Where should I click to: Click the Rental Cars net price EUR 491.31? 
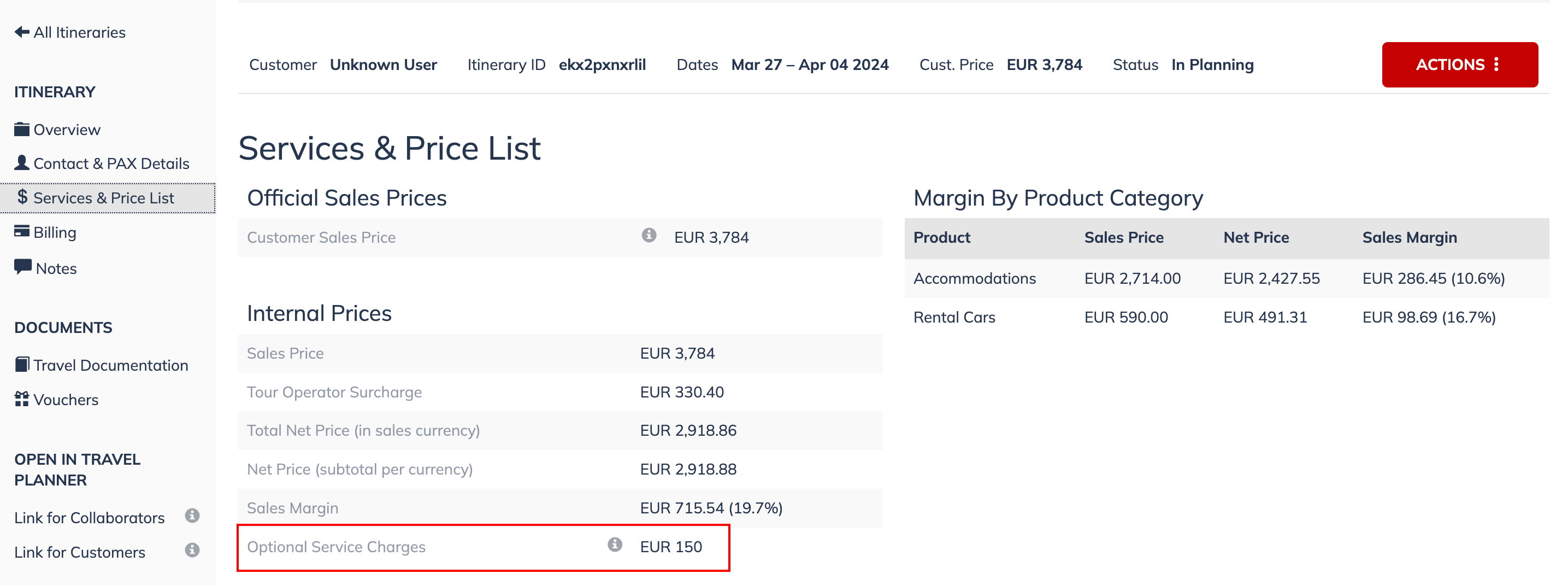(x=1265, y=318)
